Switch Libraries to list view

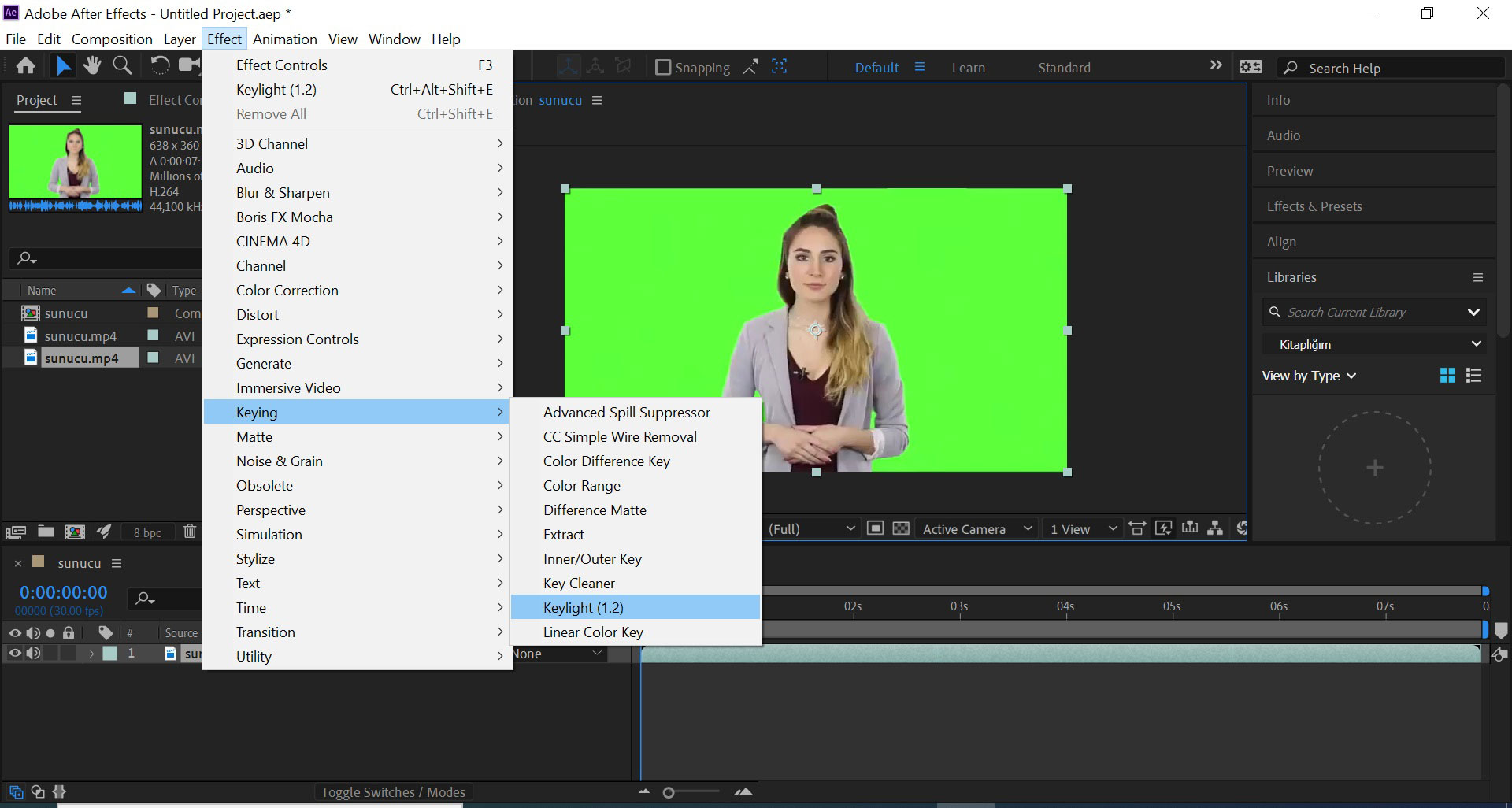coord(1473,376)
